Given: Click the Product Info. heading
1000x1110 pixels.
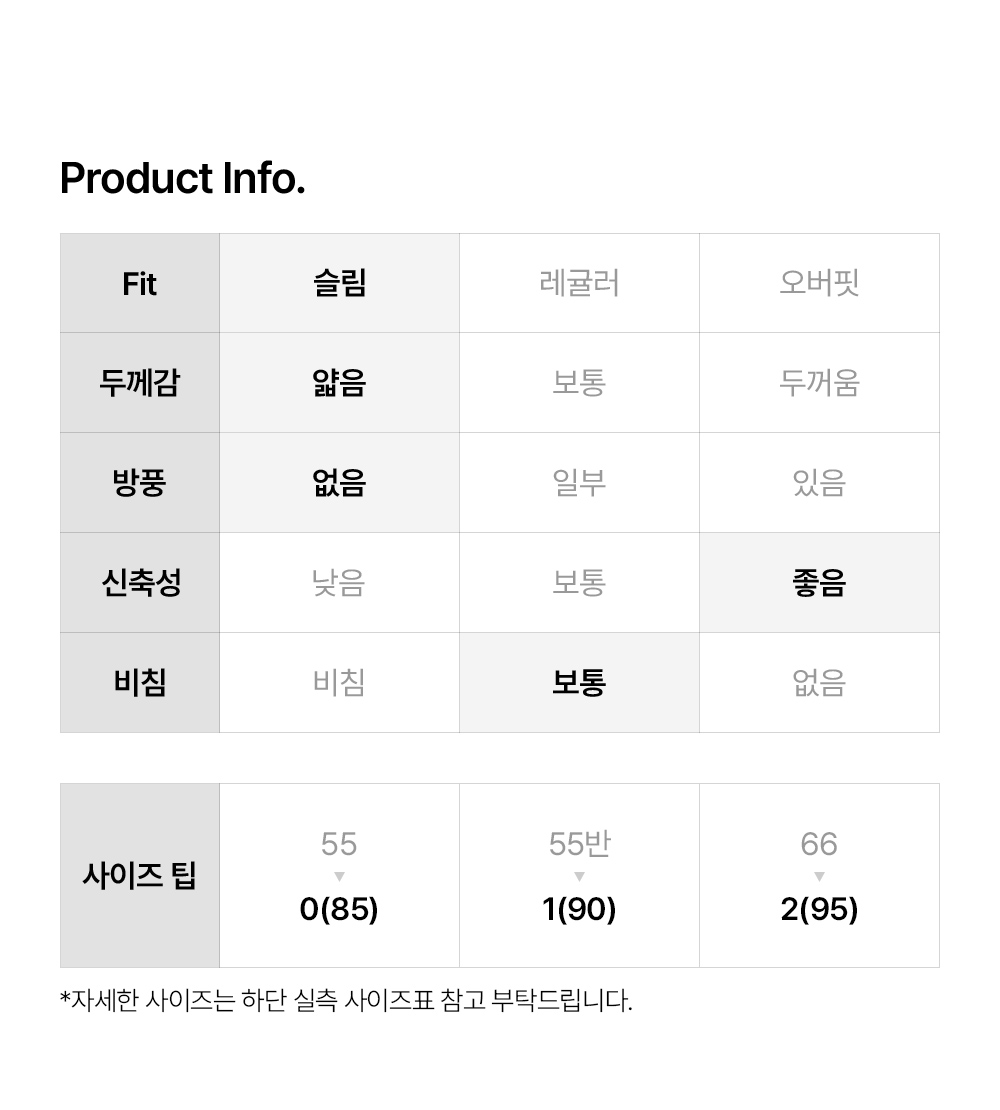Looking at the screenshot, I should coord(182,179).
